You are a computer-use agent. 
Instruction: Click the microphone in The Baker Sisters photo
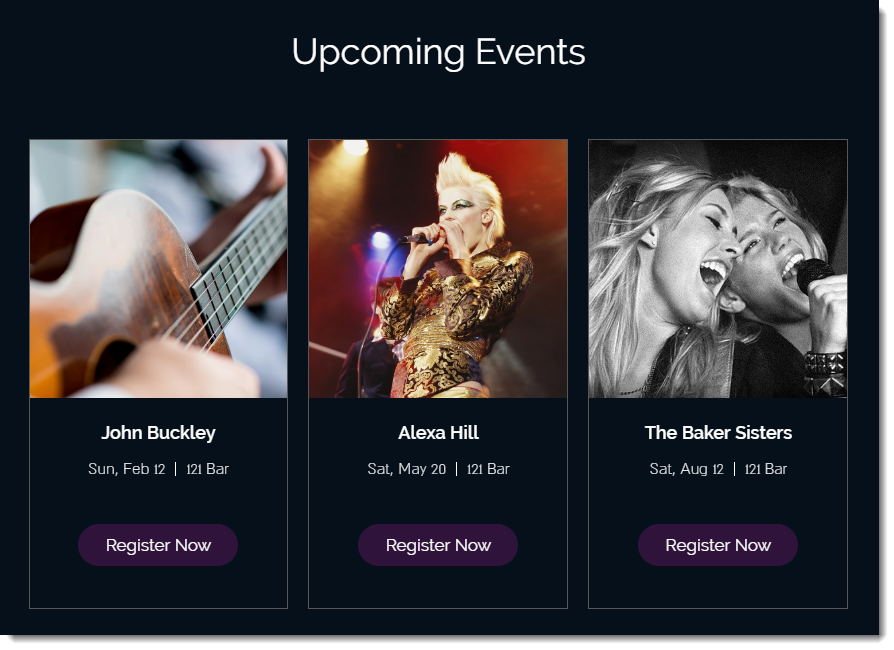(815, 273)
